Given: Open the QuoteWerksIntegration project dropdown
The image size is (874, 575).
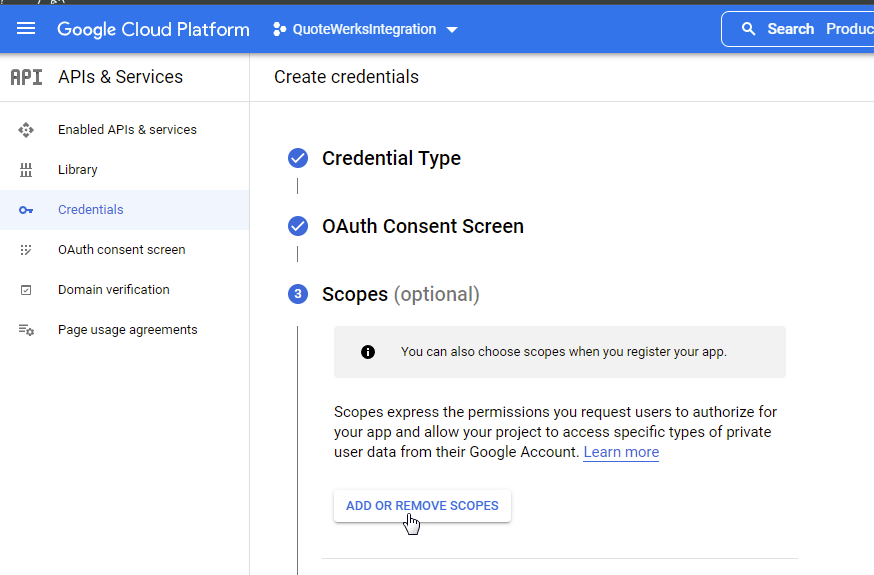Looking at the screenshot, I should (365, 29).
